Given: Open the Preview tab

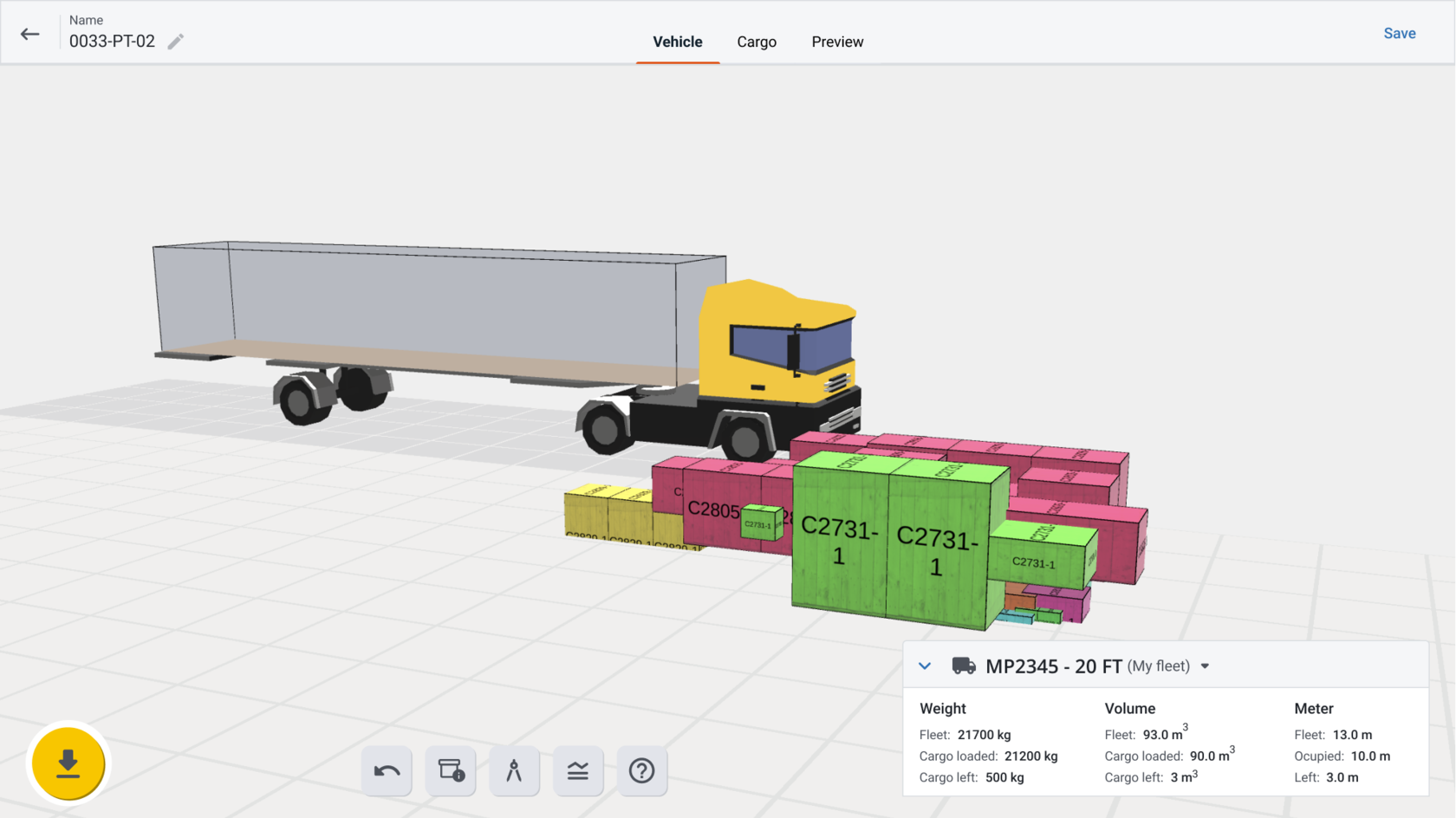Looking at the screenshot, I should (837, 42).
